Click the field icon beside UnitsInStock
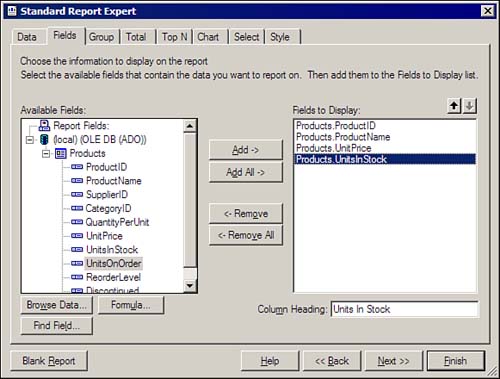The image size is (500, 379). pyautogui.click(x=77, y=249)
